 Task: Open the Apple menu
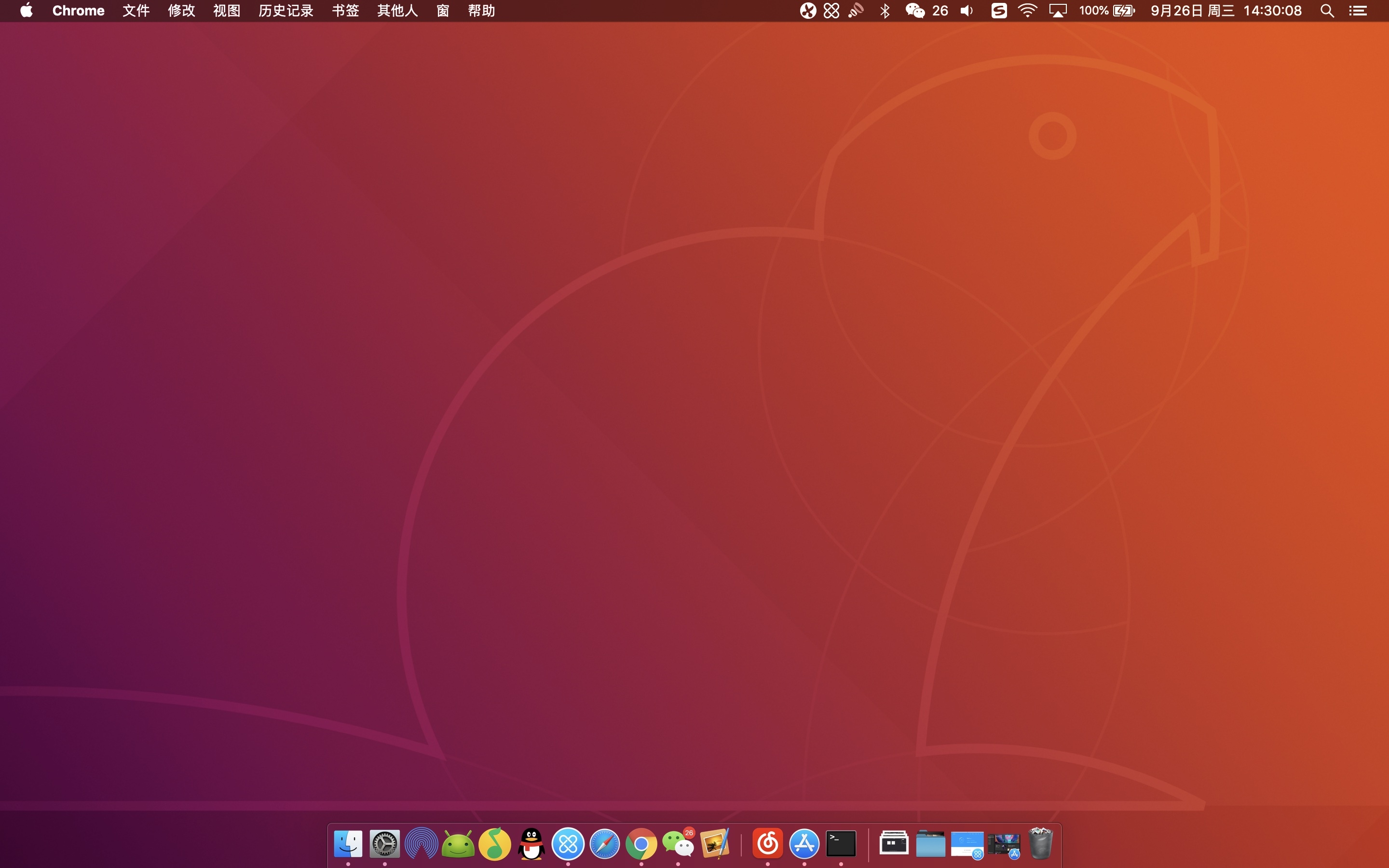click(27, 11)
